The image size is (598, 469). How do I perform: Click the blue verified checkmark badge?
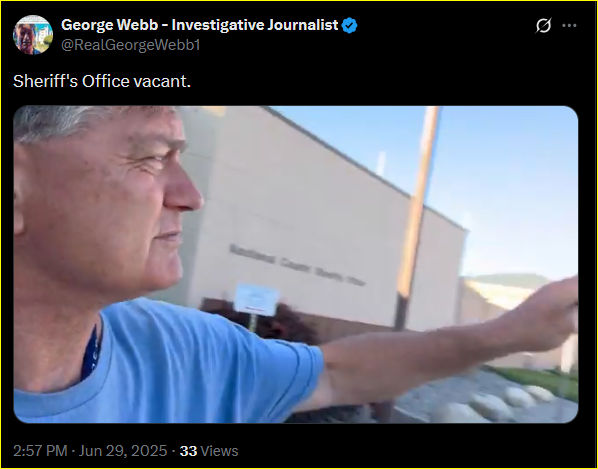point(349,26)
